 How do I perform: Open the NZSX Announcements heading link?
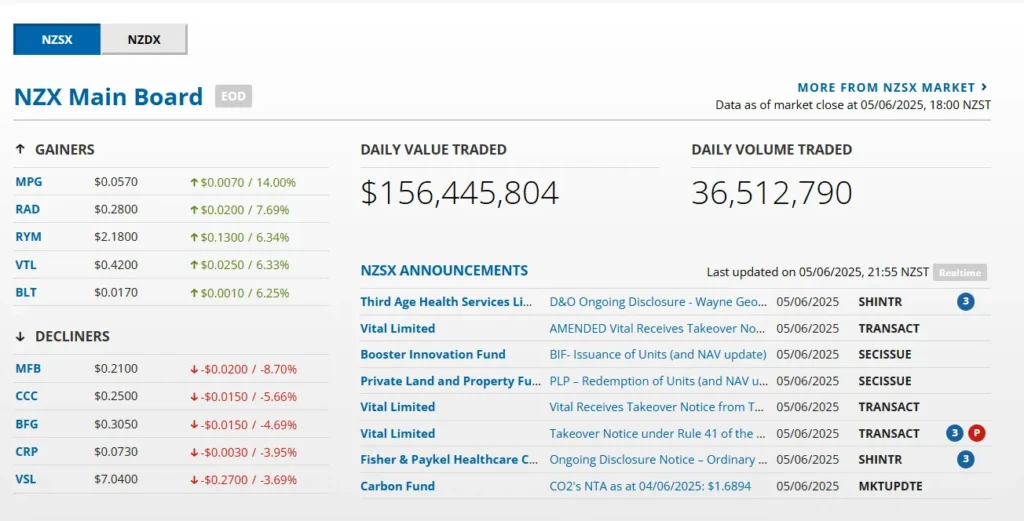click(444, 270)
